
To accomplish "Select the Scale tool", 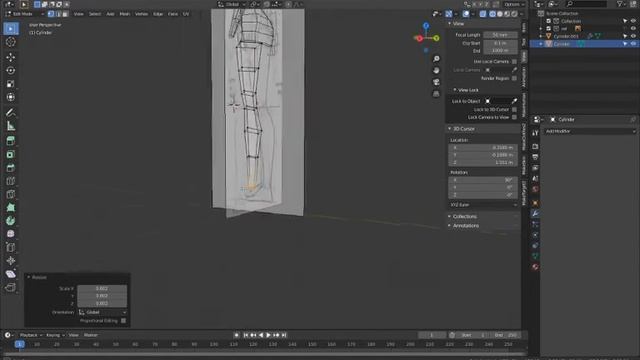I will [11, 84].
